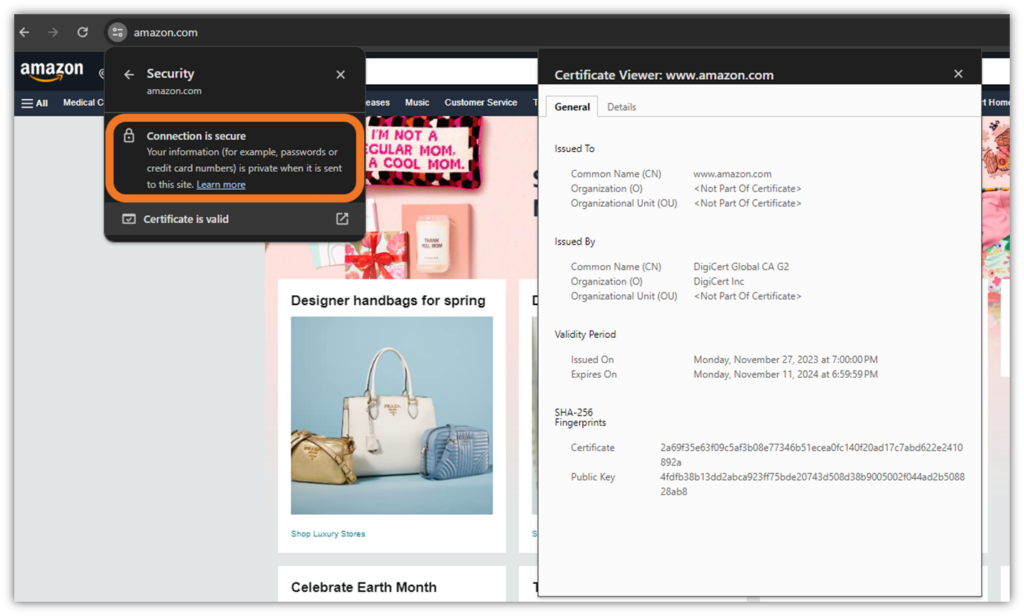Click the Security panel heading
Image resolution: width=1024 pixels, height=616 pixels.
pyautogui.click(x=170, y=74)
